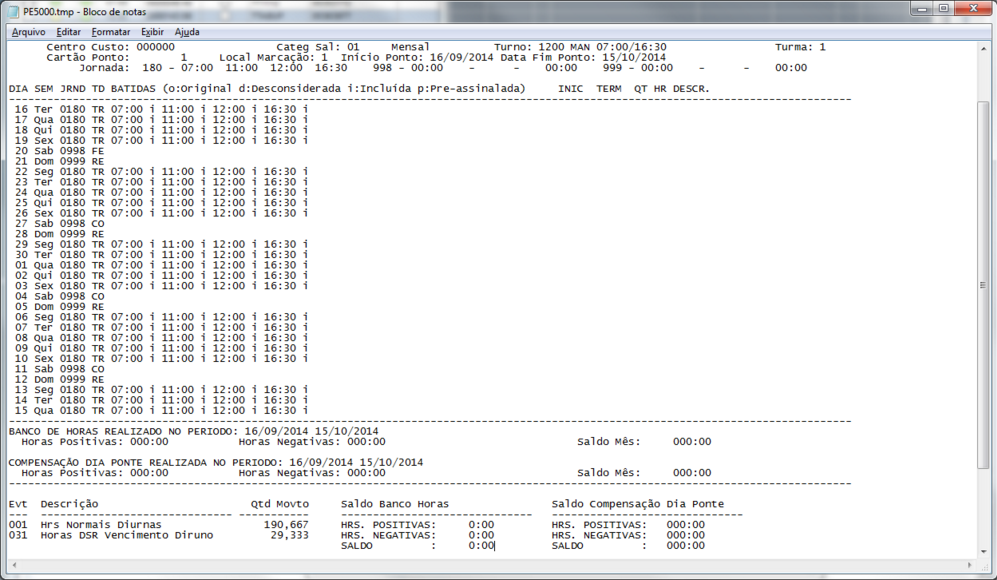The width and height of the screenshot is (997, 580).
Task: Click the vertical scrollbar thumb
Action: (x=984, y=286)
